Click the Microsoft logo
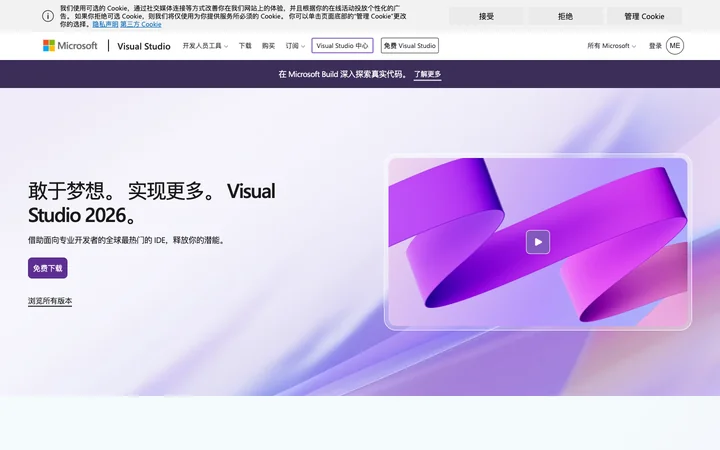The height and width of the screenshot is (450, 720). 70,45
